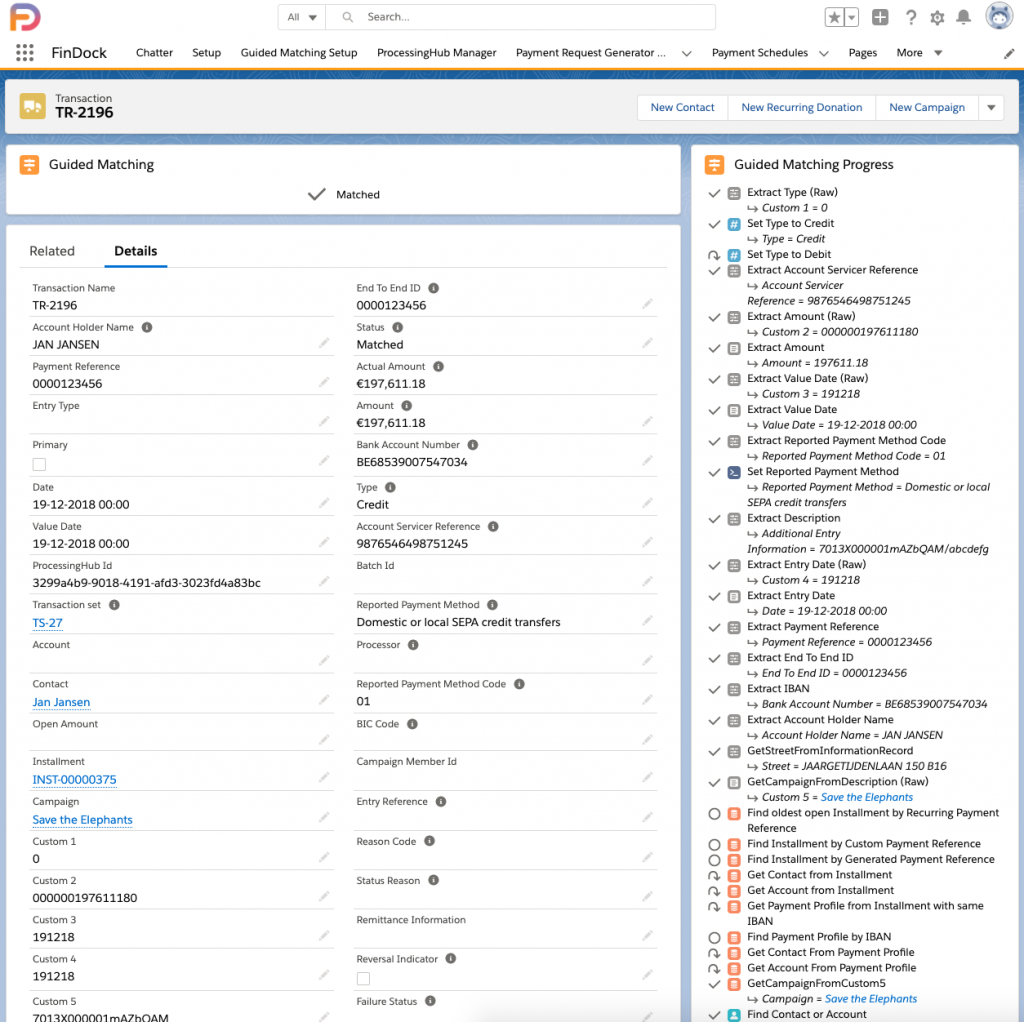Expand the Favorites list dropdown arrow
The width and height of the screenshot is (1024, 1022).
[852, 18]
